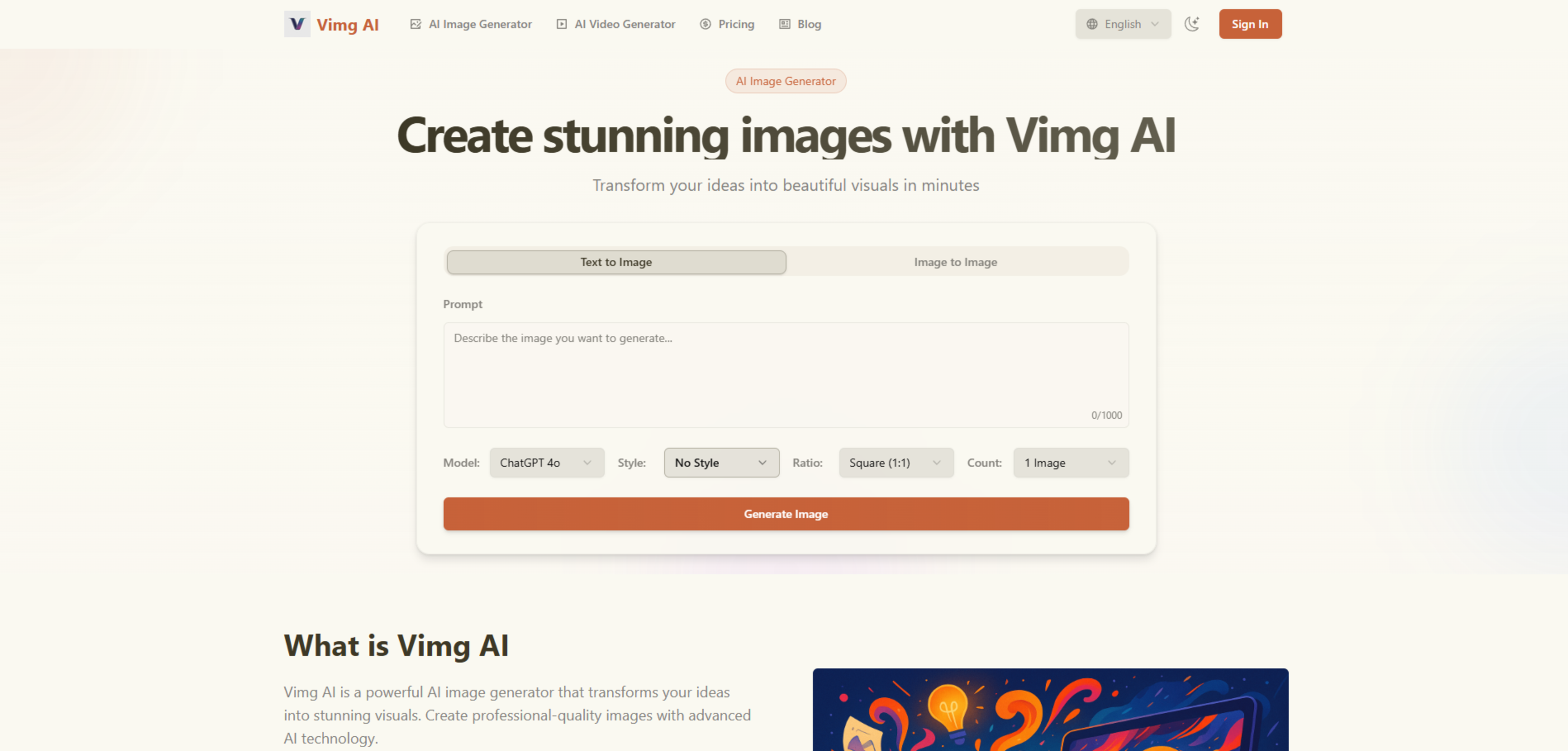Click the Vimg AI brand name link
Viewport: 1568px width, 751px height.
347,25
